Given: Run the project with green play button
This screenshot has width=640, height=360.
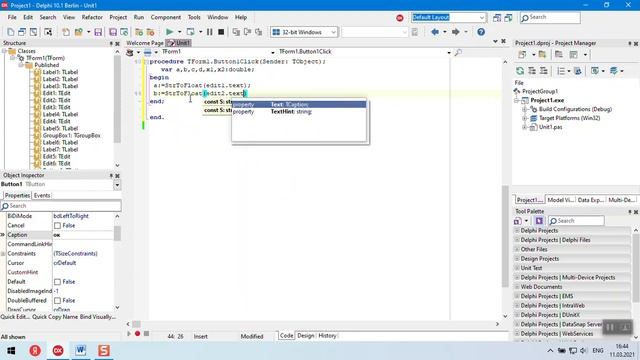Looking at the screenshot, I should [169, 32].
